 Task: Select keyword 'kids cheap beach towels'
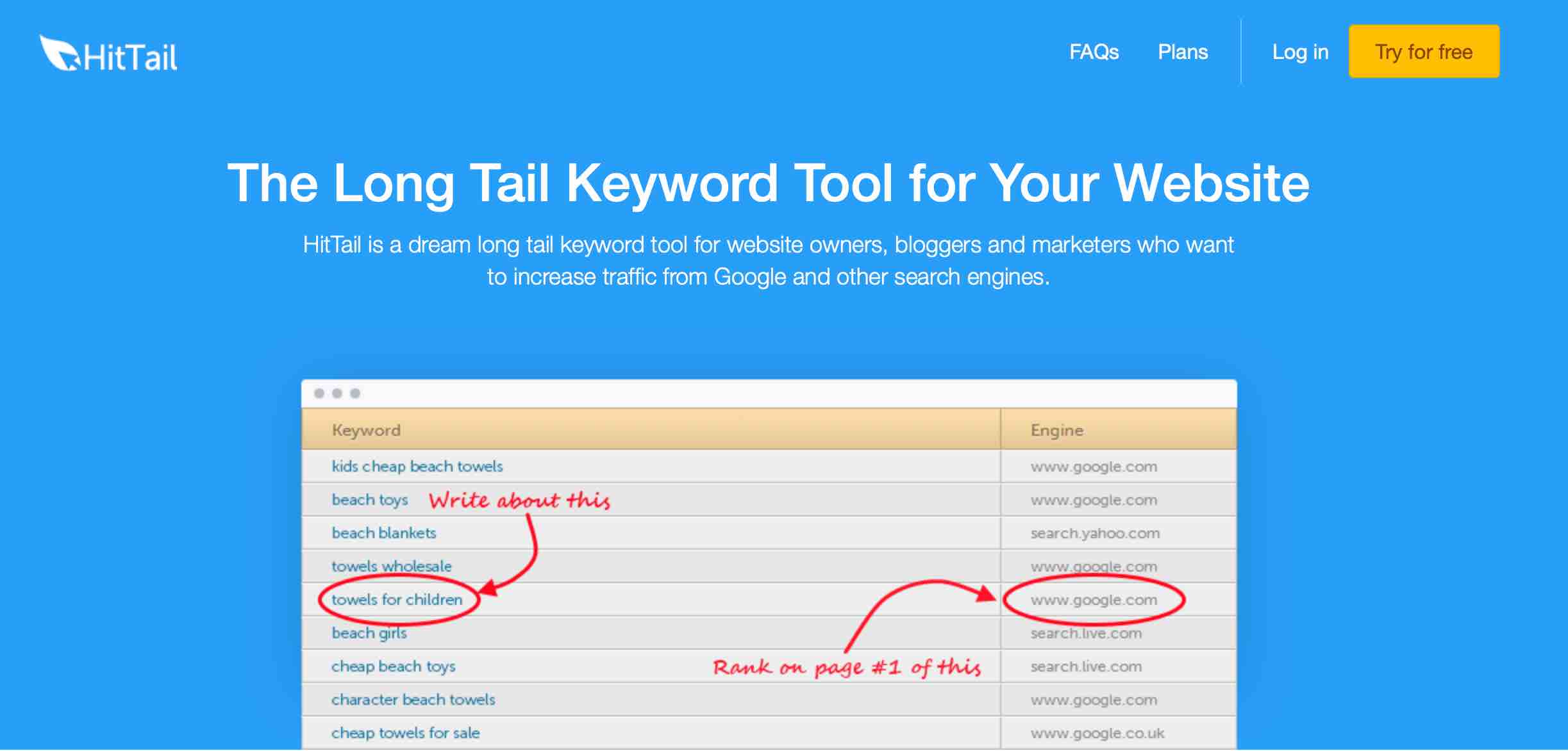coord(417,466)
